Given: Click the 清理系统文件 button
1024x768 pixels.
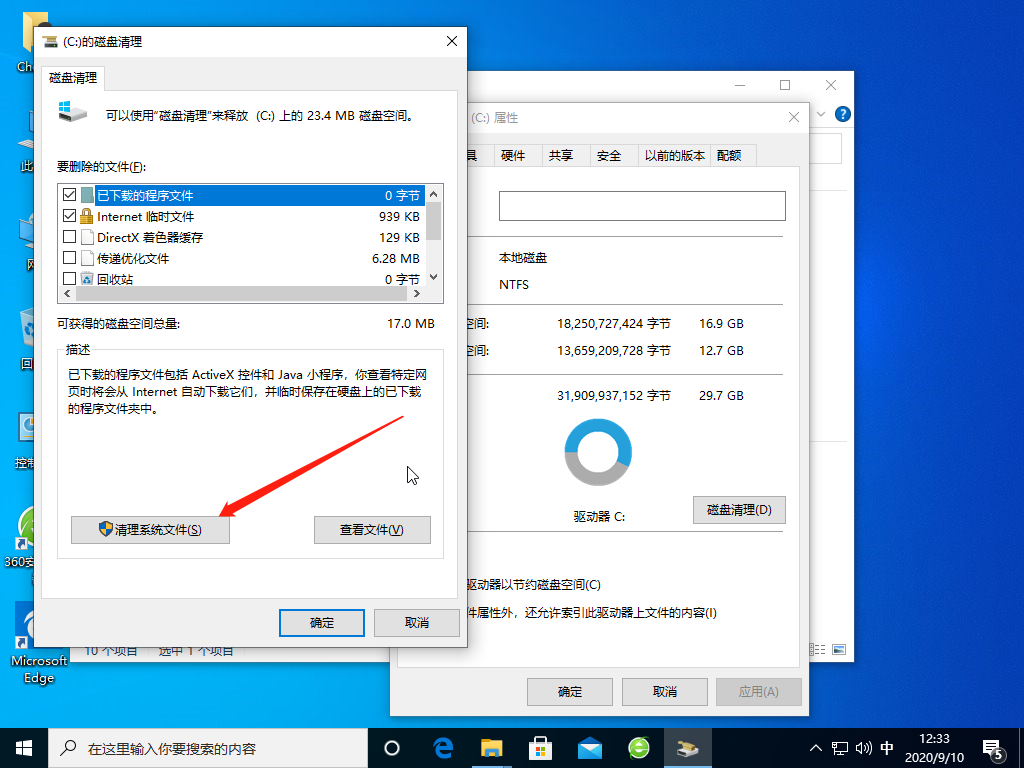Looking at the screenshot, I should click(150, 529).
